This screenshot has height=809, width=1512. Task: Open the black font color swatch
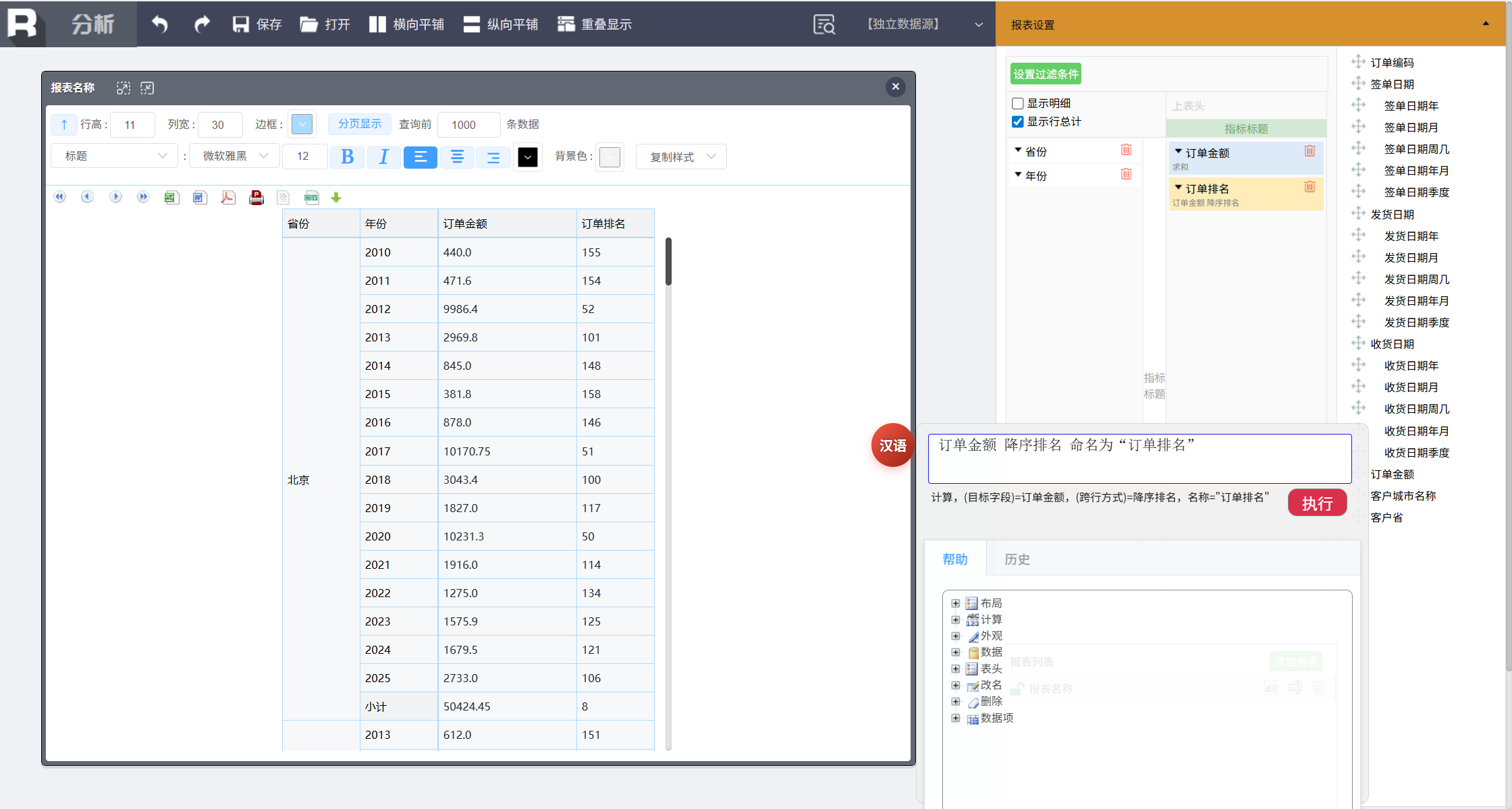point(528,157)
